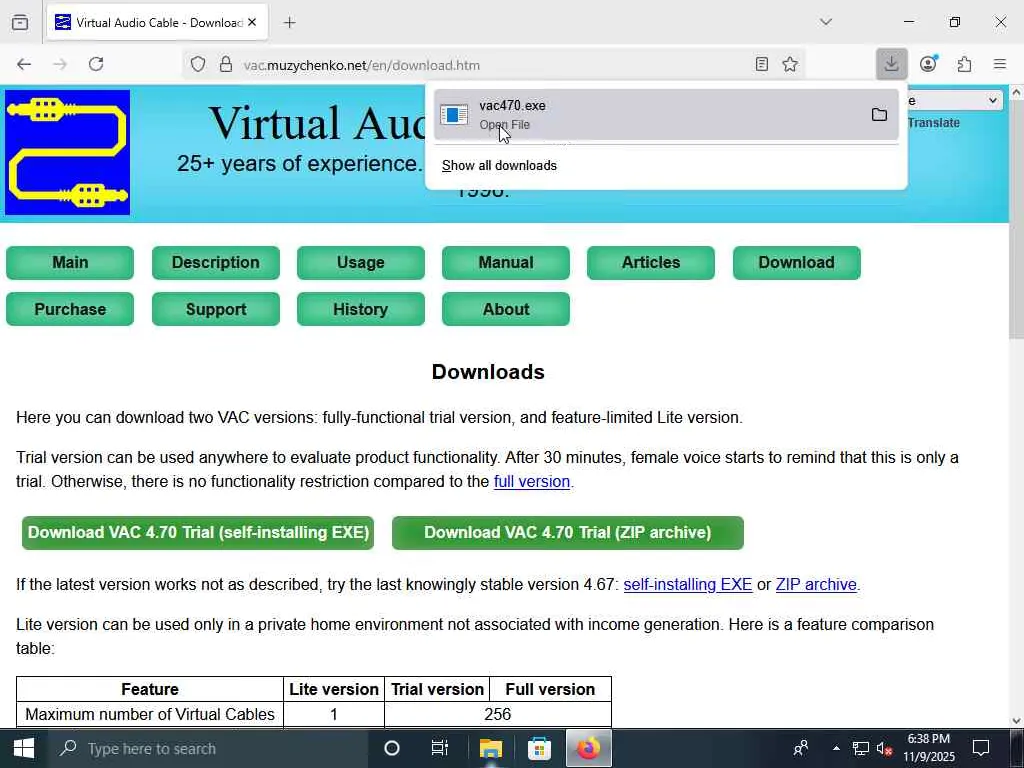Open the volume tray icon
This screenshot has width=1024, height=768.
[x=884, y=749]
